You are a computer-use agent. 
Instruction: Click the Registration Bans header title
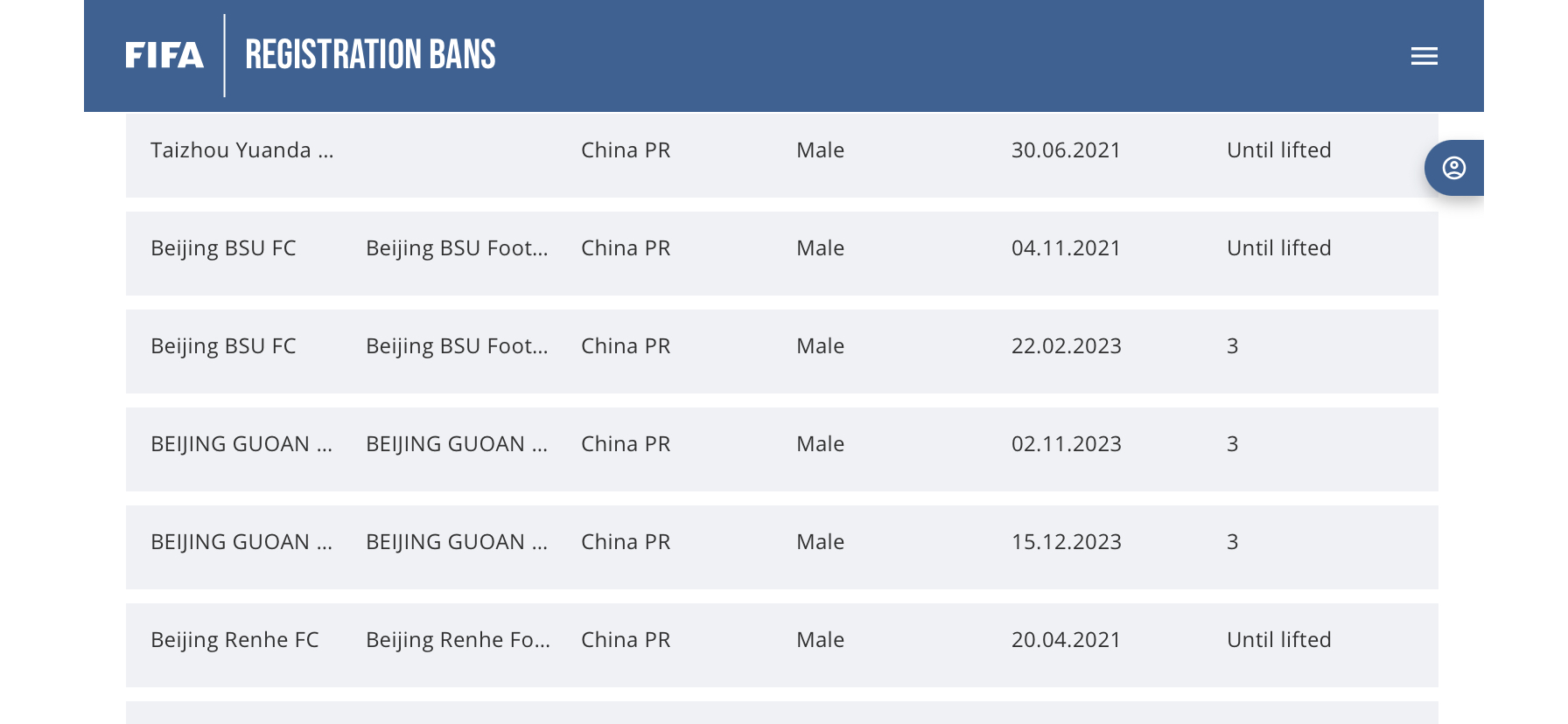pyautogui.click(x=370, y=55)
